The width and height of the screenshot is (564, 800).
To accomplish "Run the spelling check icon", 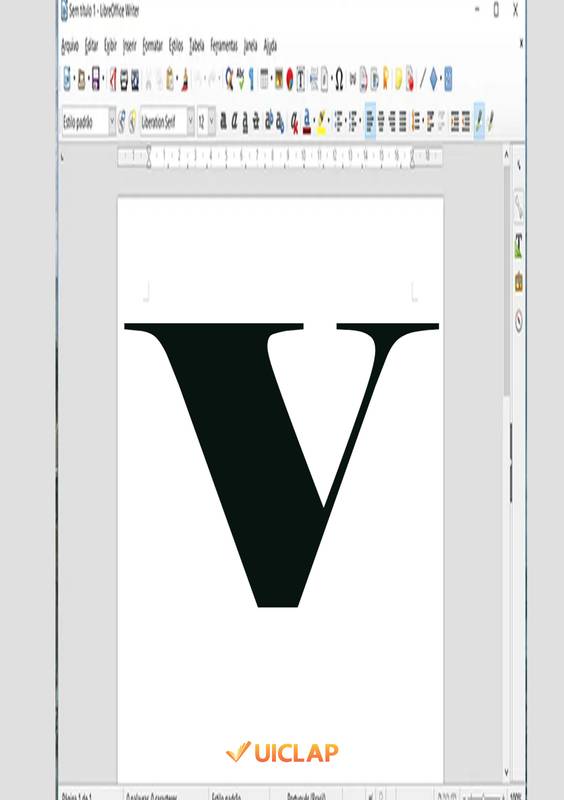I will pyautogui.click(x=240, y=80).
